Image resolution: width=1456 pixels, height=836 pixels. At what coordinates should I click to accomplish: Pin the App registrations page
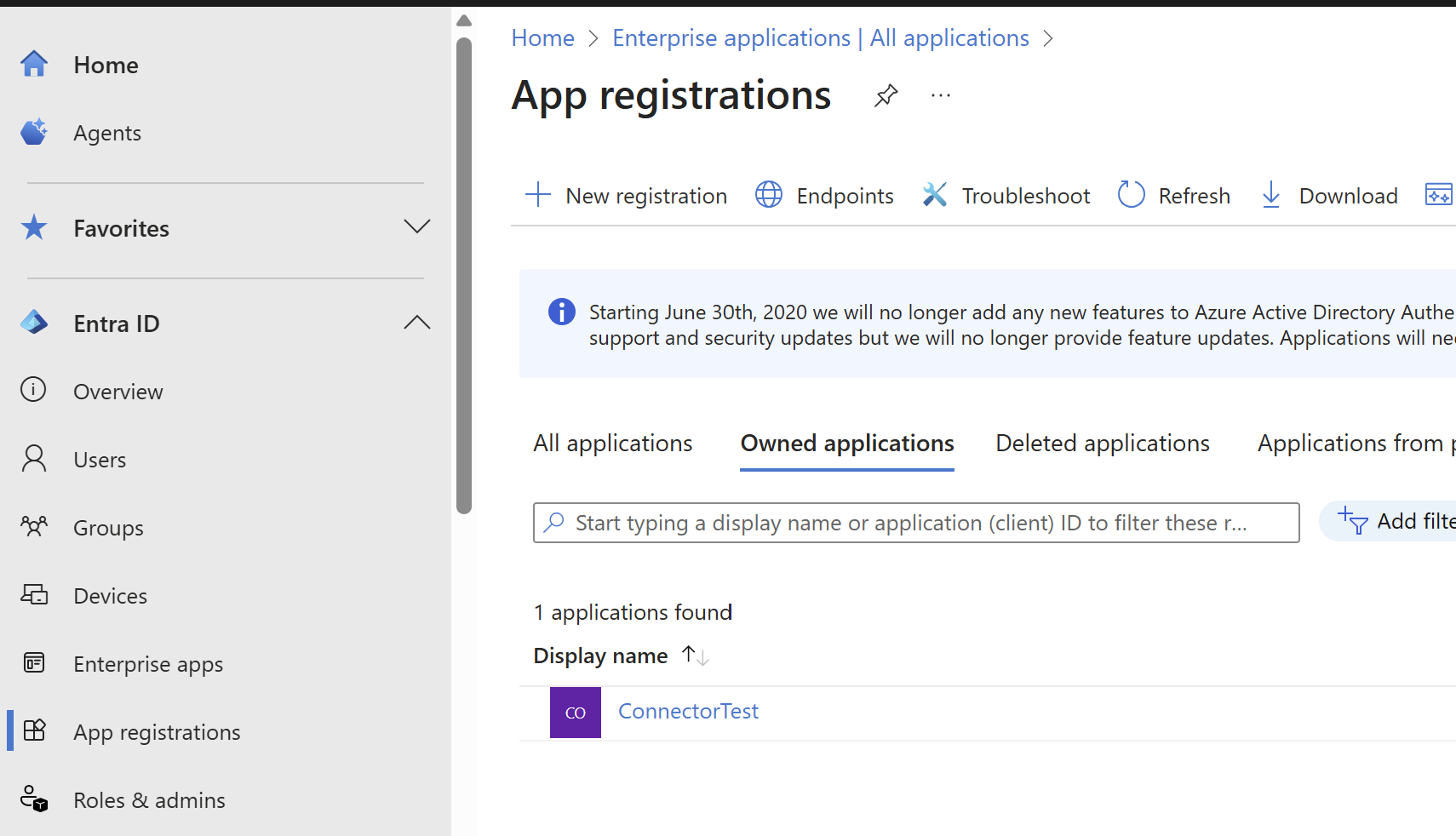tap(886, 95)
